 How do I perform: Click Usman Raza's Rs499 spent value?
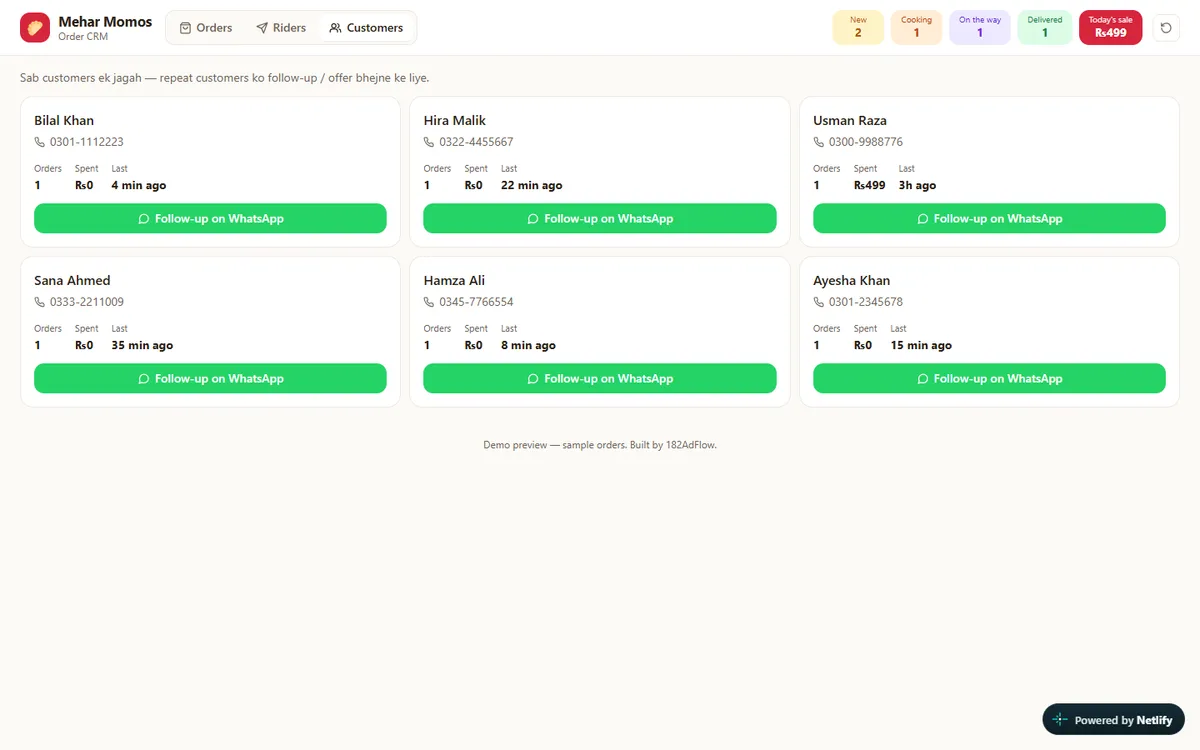pyautogui.click(x=869, y=185)
